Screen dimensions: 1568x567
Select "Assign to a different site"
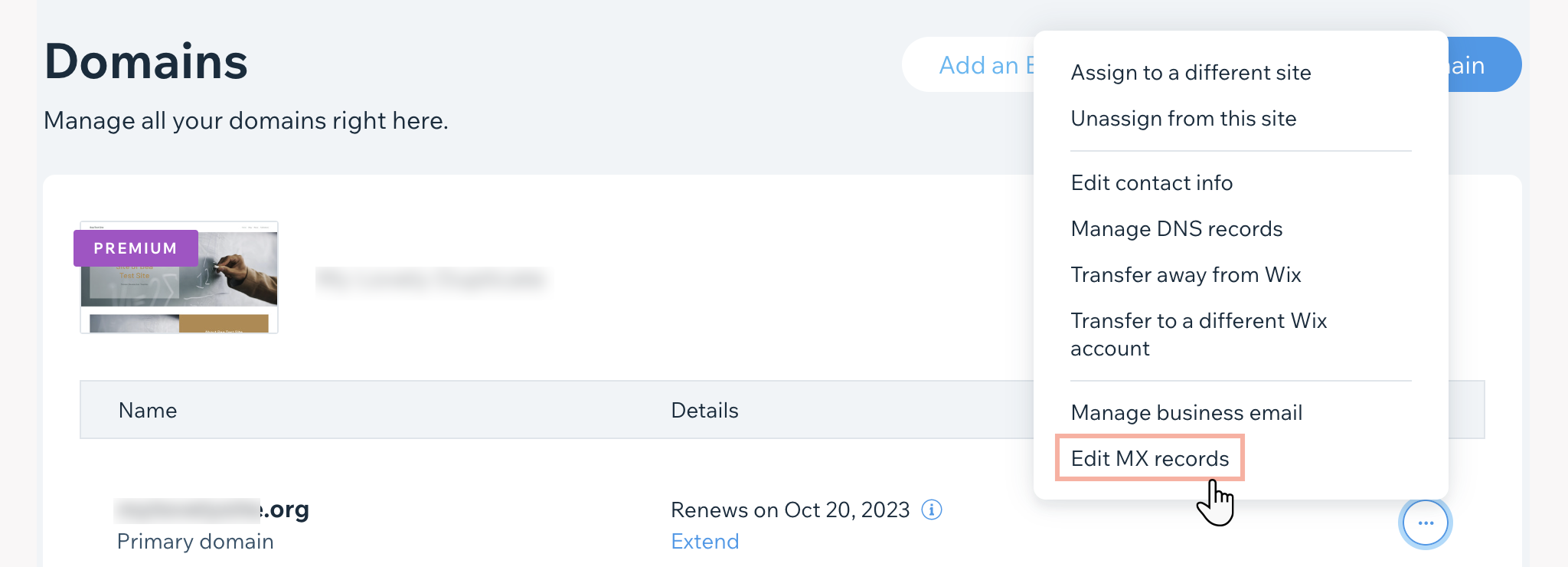click(x=1191, y=73)
